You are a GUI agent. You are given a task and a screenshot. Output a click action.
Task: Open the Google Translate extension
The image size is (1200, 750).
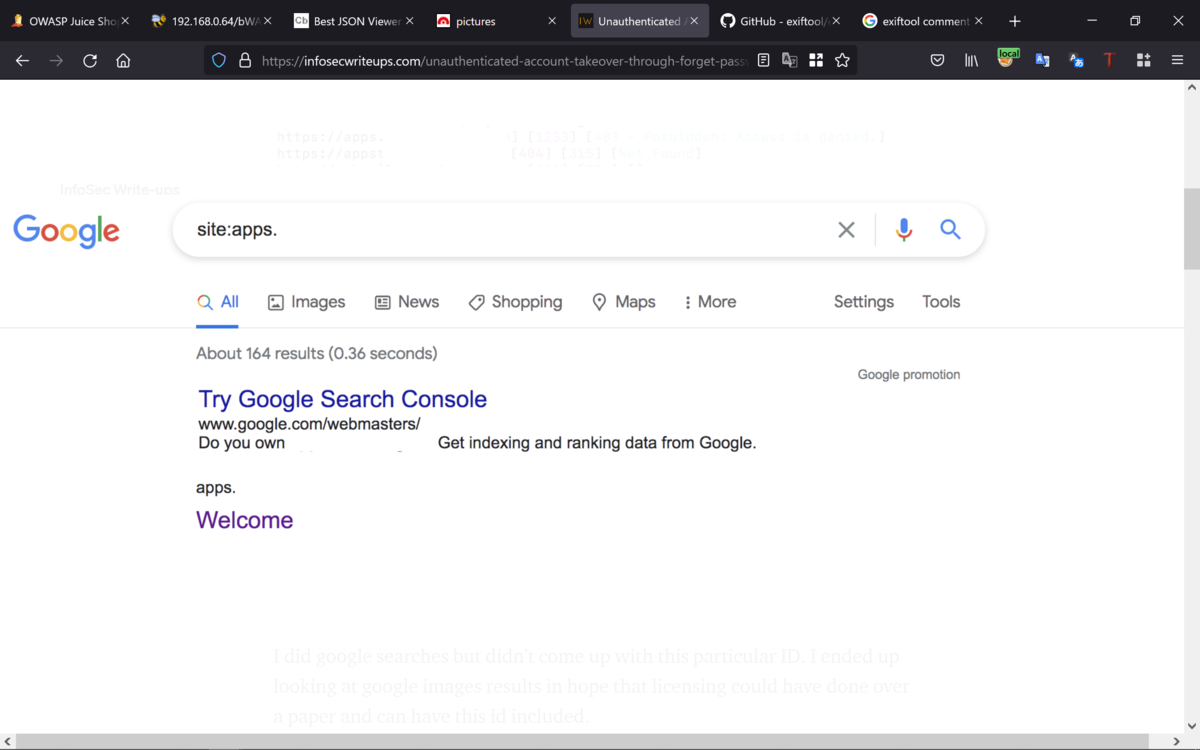1042,61
